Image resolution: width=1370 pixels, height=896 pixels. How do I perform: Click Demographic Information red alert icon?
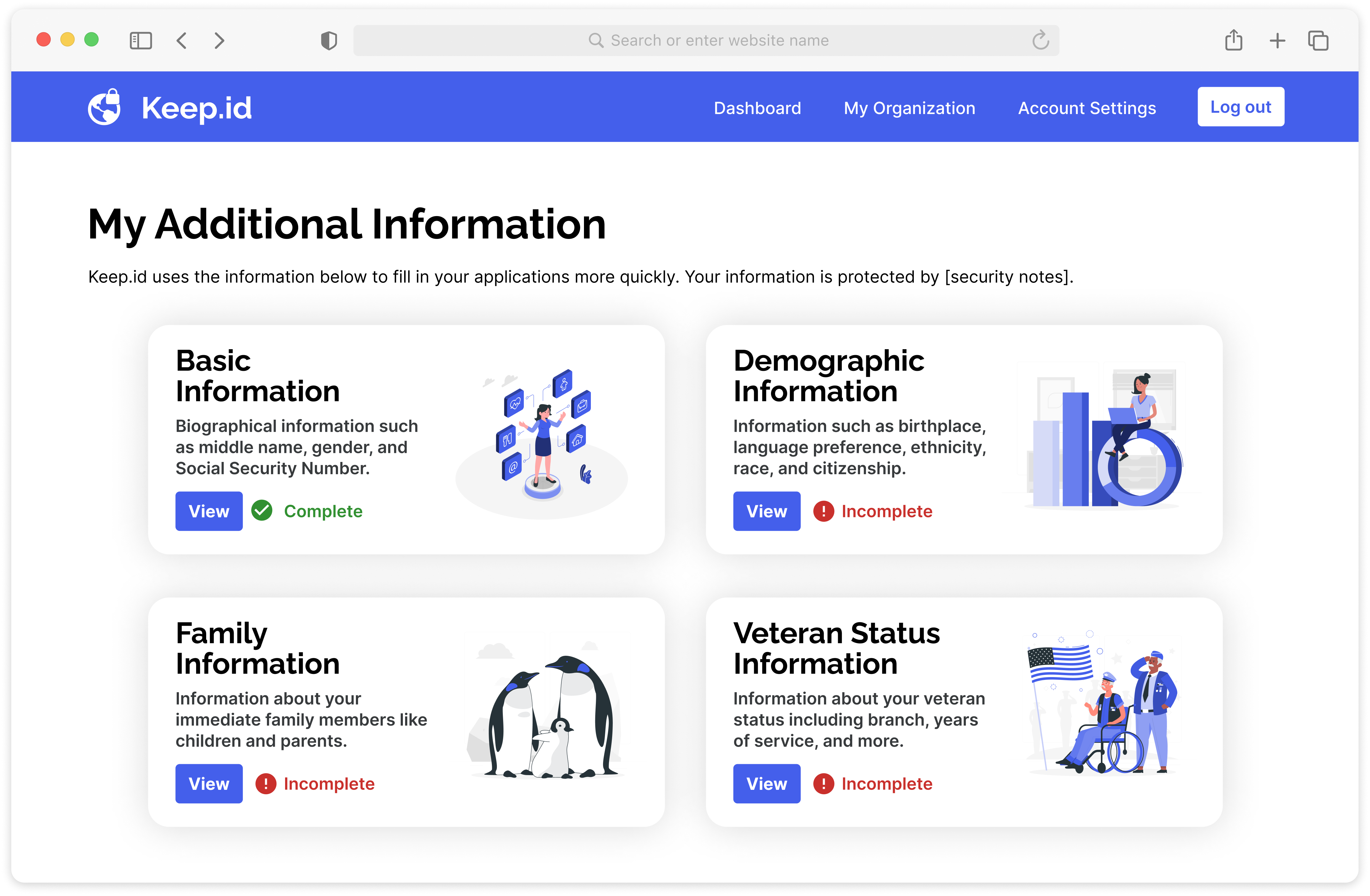(823, 510)
